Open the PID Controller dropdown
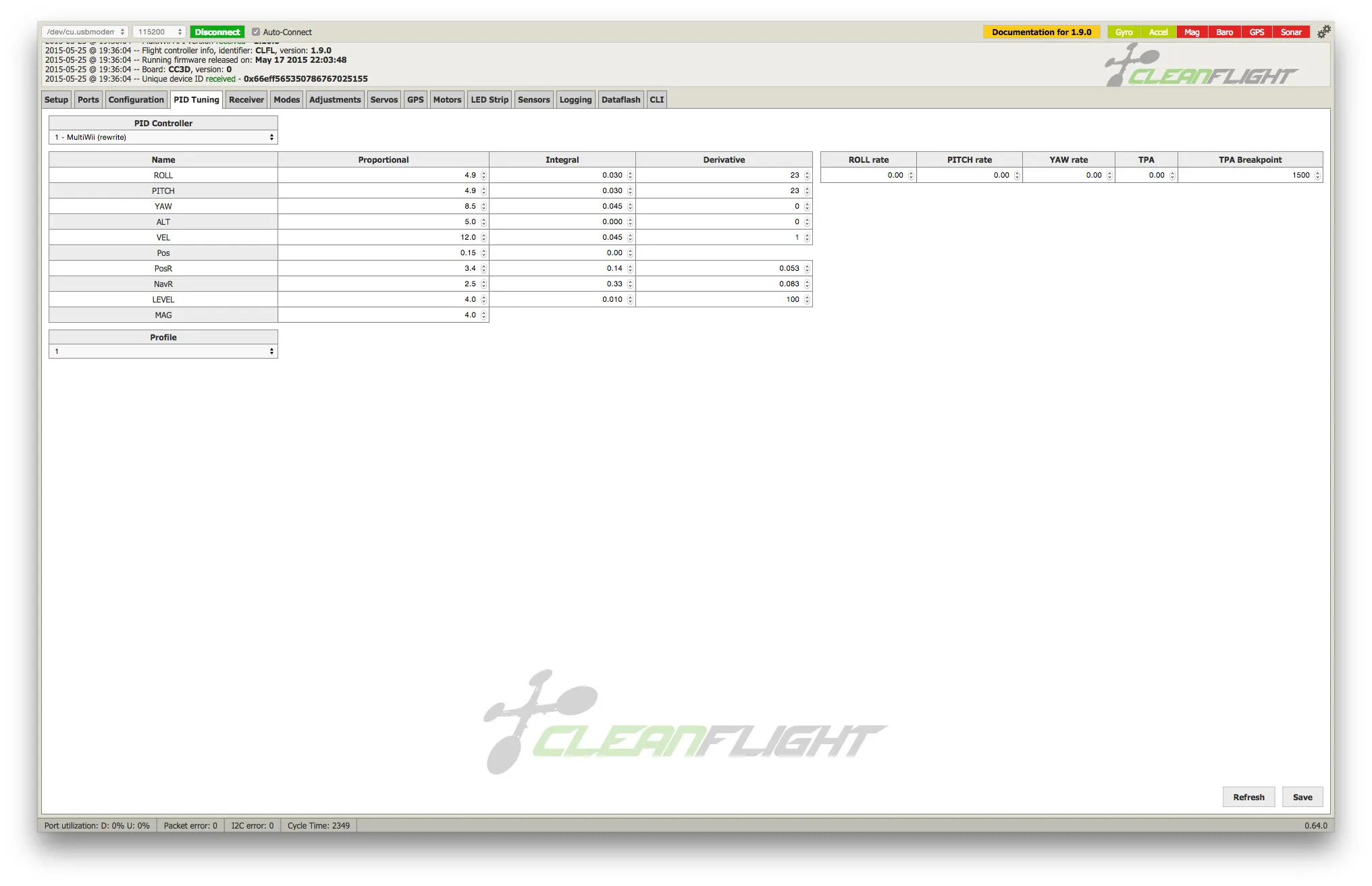The height and width of the screenshot is (886, 1372). 163,137
